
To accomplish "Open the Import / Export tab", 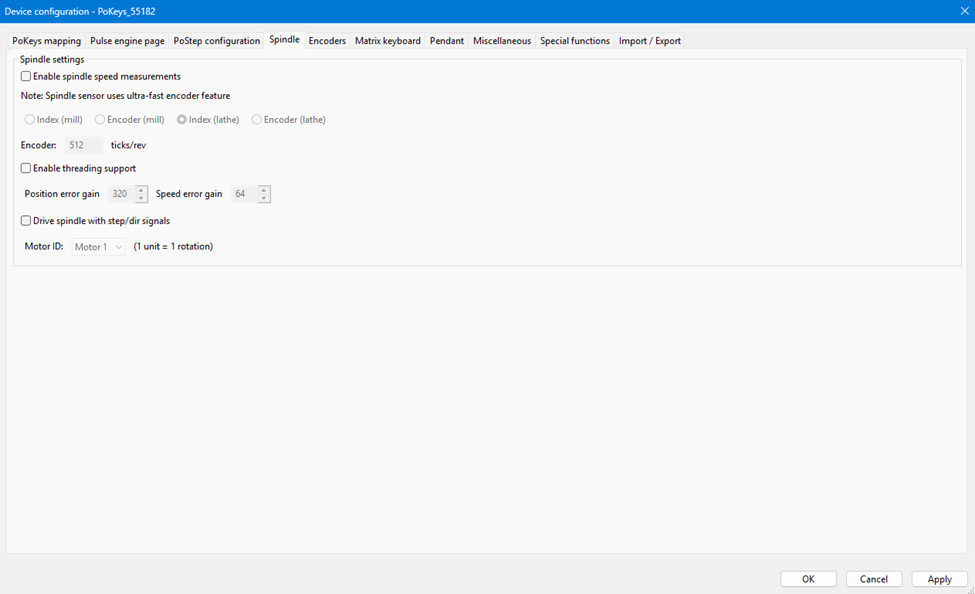I will point(650,41).
